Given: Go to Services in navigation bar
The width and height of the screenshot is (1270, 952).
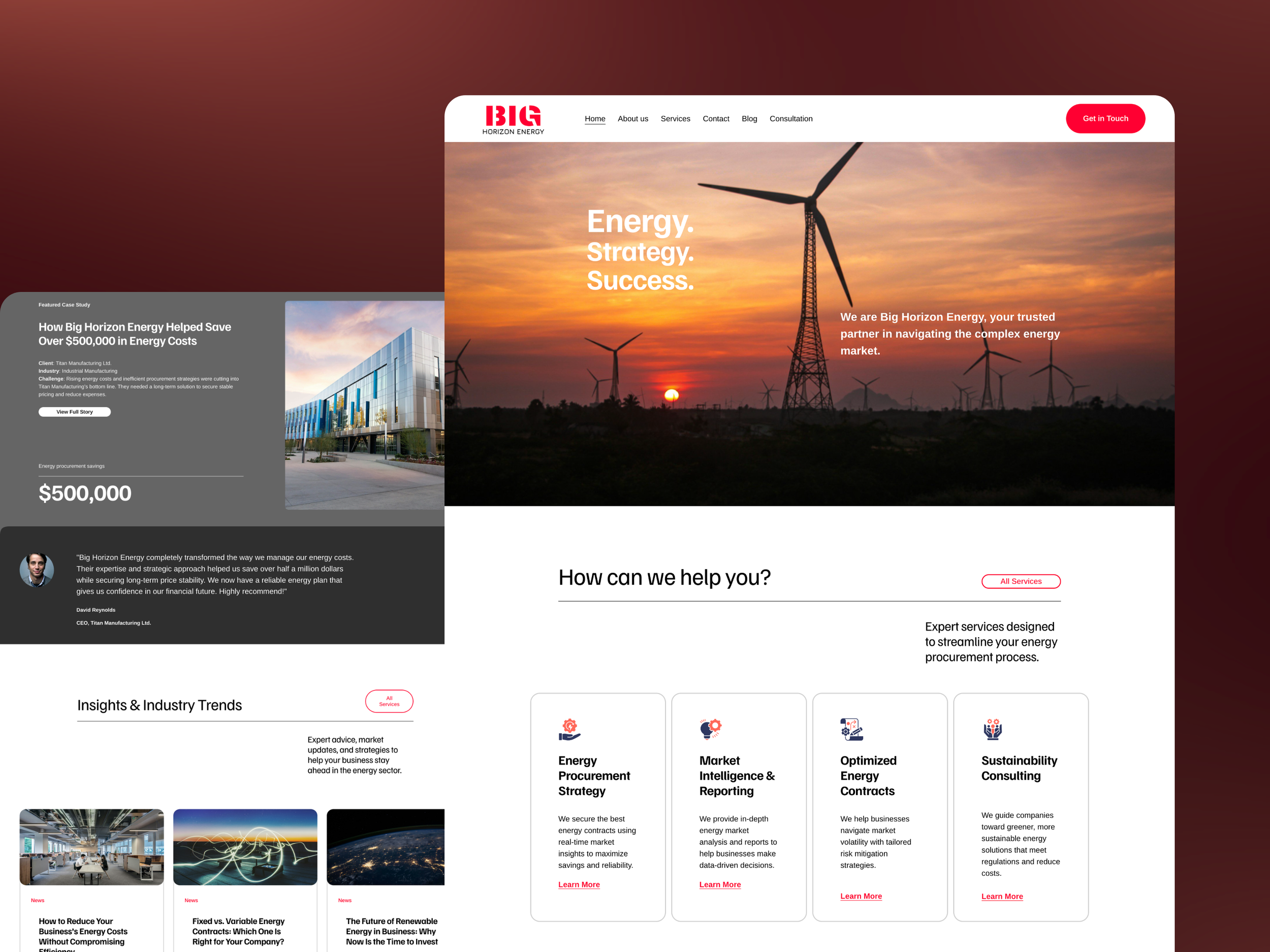Looking at the screenshot, I should click(x=675, y=119).
